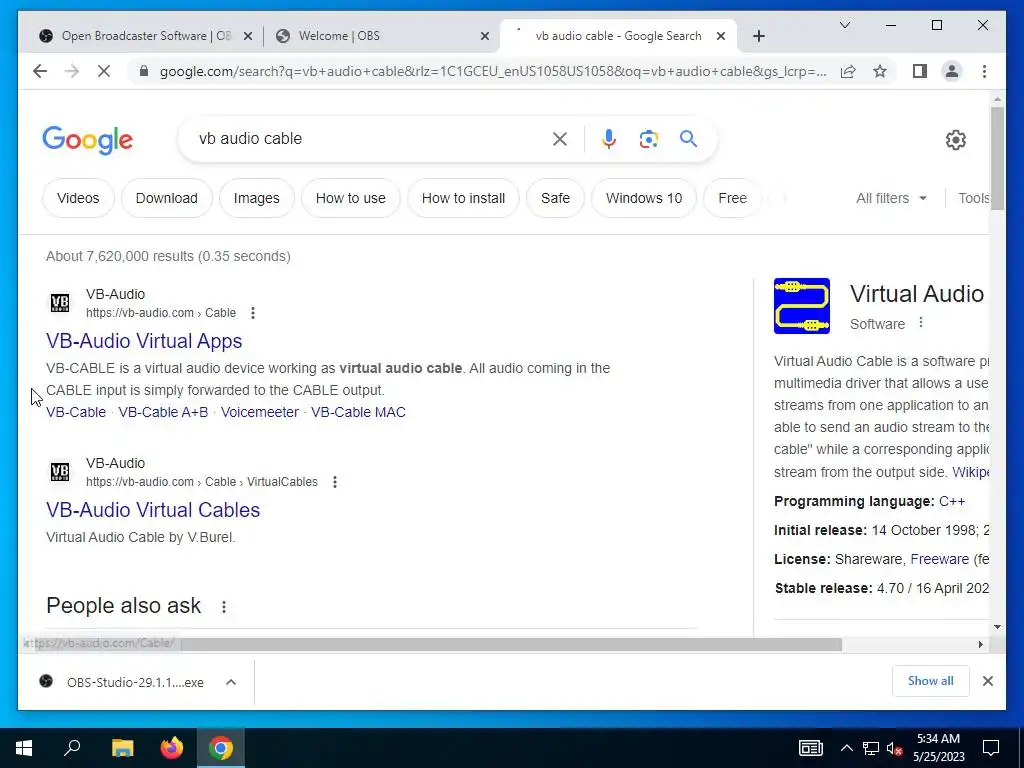The height and width of the screenshot is (768, 1024).
Task: Click the address bar URL
Action: click(x=493, y=71)
